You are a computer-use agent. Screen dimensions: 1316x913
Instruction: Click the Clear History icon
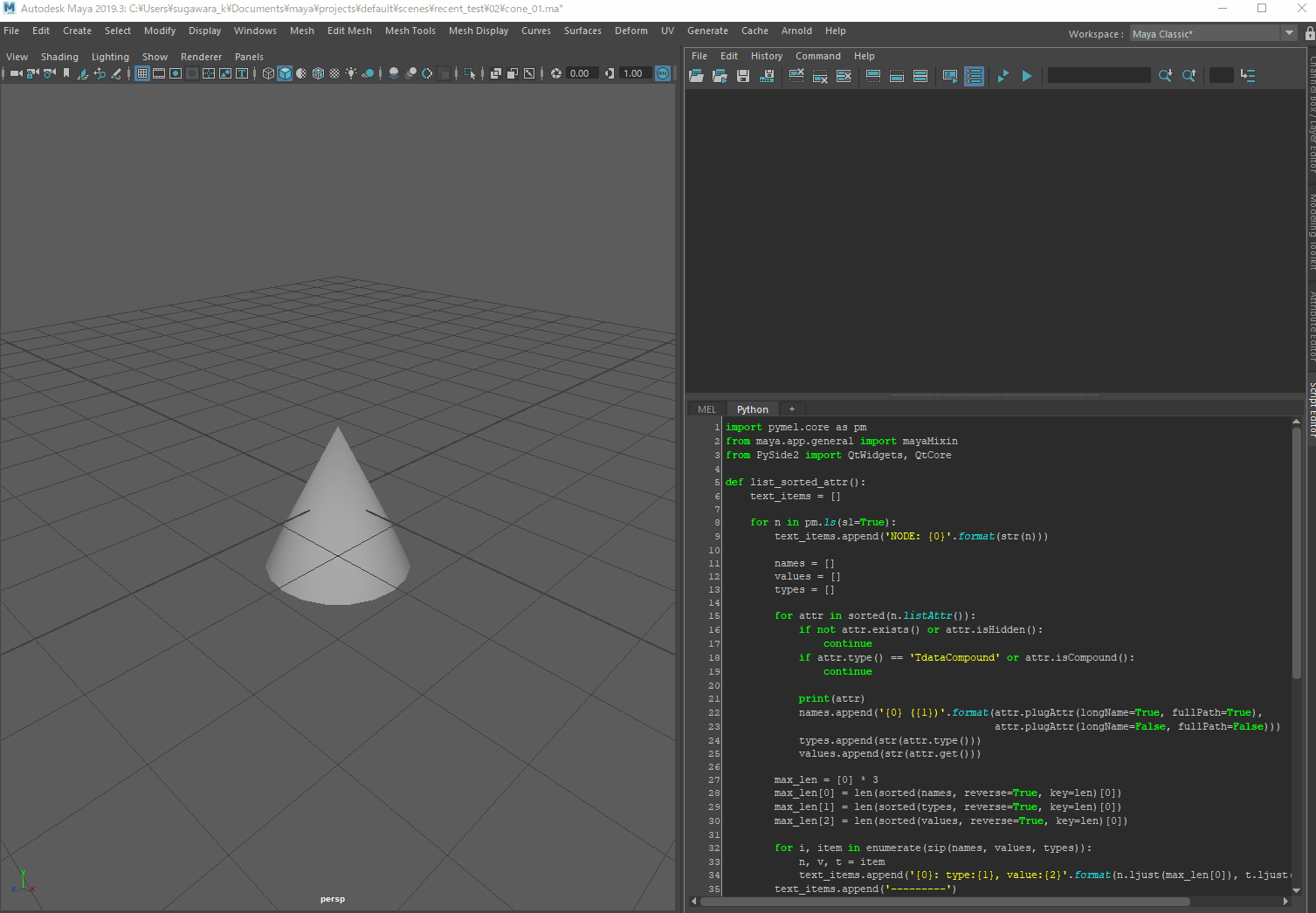796,76
